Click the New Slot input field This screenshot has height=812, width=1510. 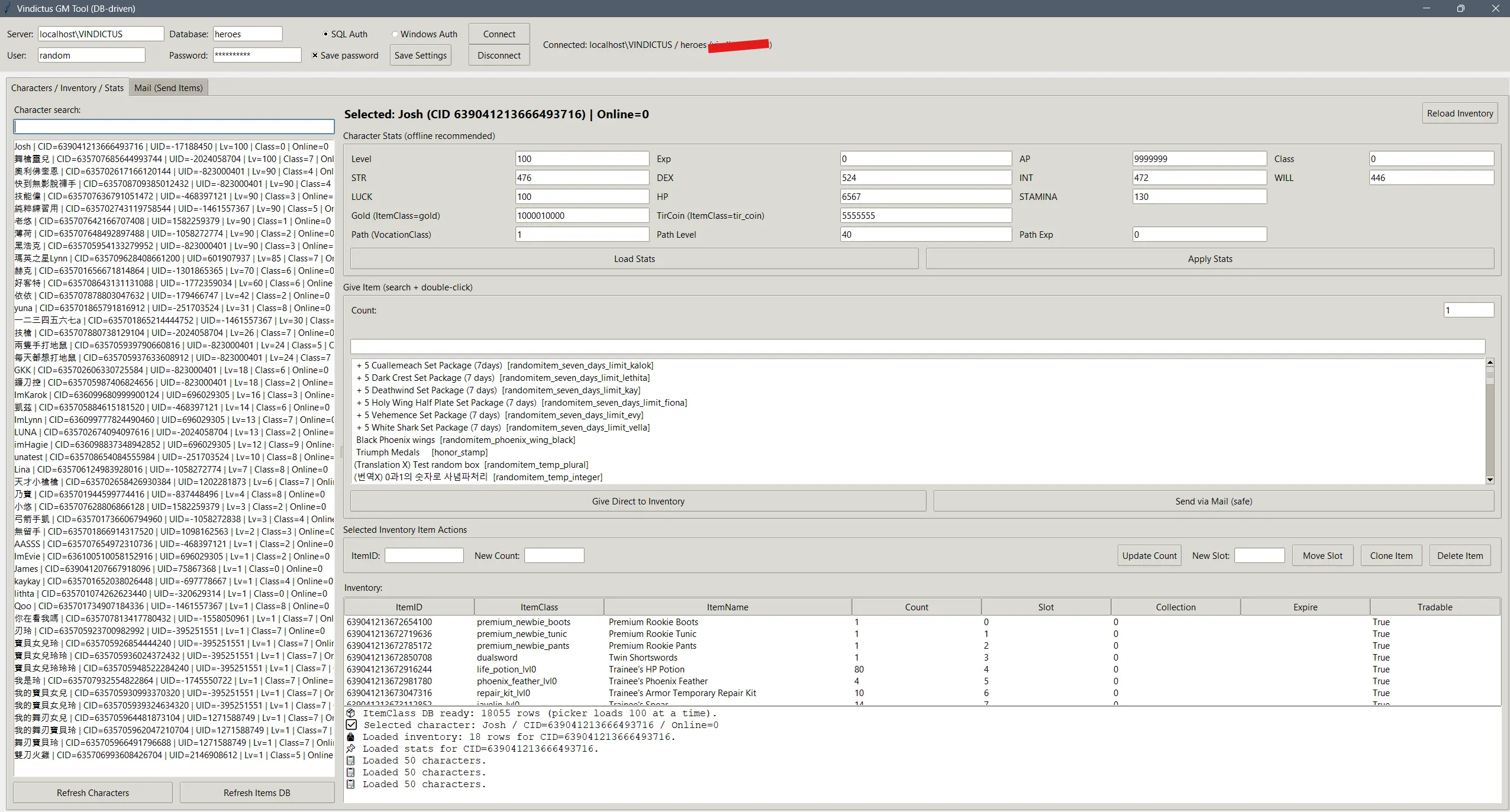point(1259,556)
